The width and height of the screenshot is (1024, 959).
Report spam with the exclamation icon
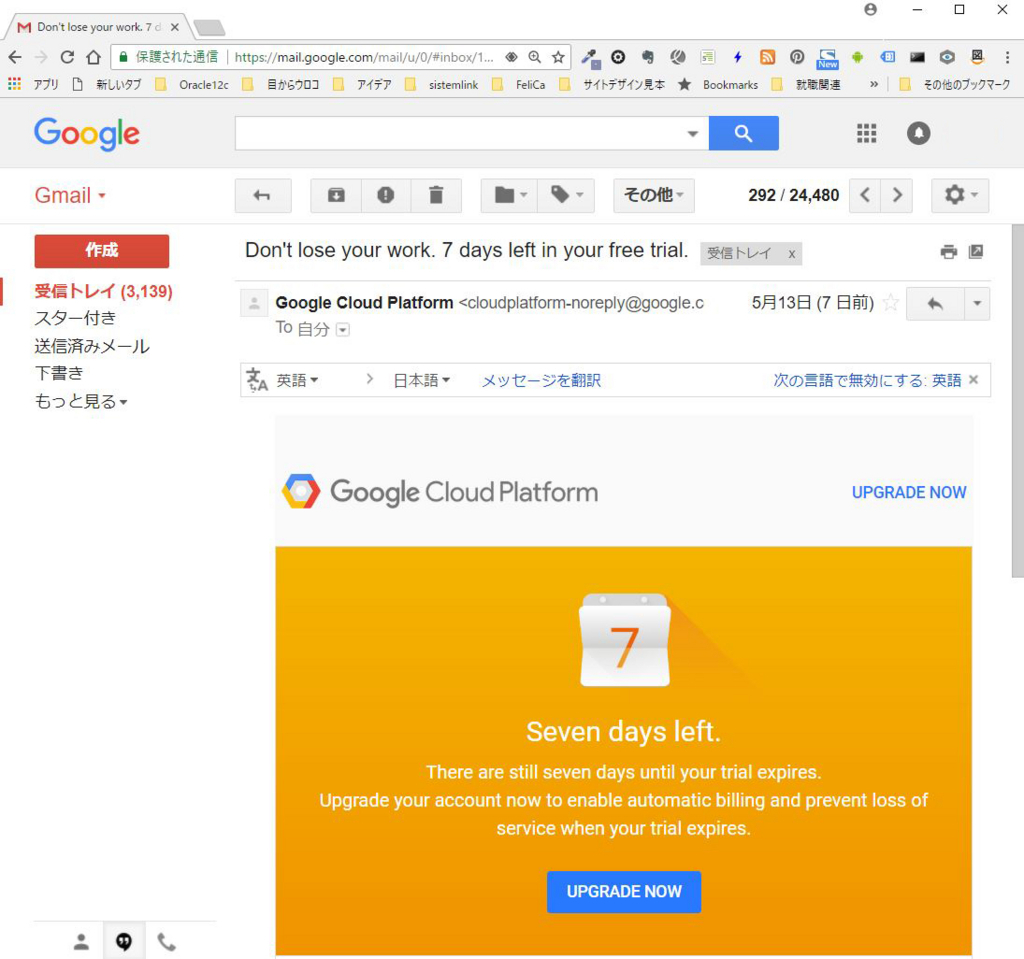point(386,195)
